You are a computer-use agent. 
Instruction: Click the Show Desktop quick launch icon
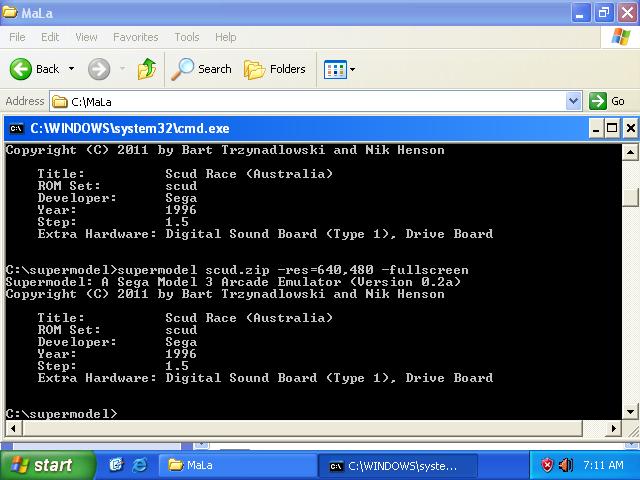[x=116, y=465]
